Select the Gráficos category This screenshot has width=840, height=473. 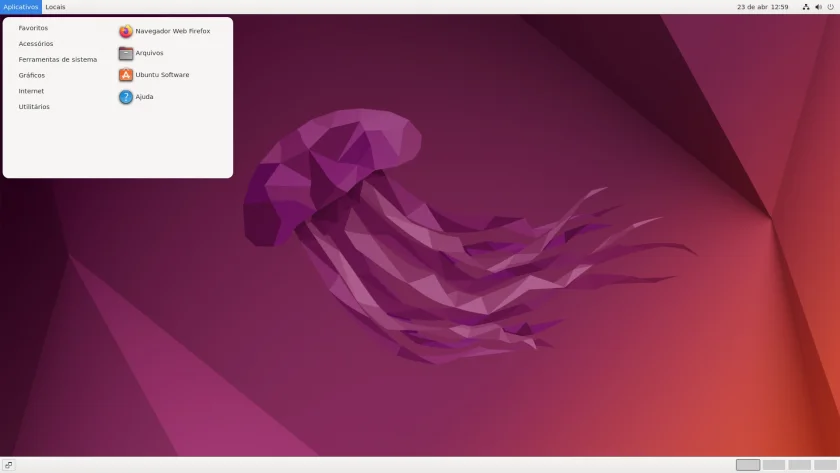[x=32, y=75]
